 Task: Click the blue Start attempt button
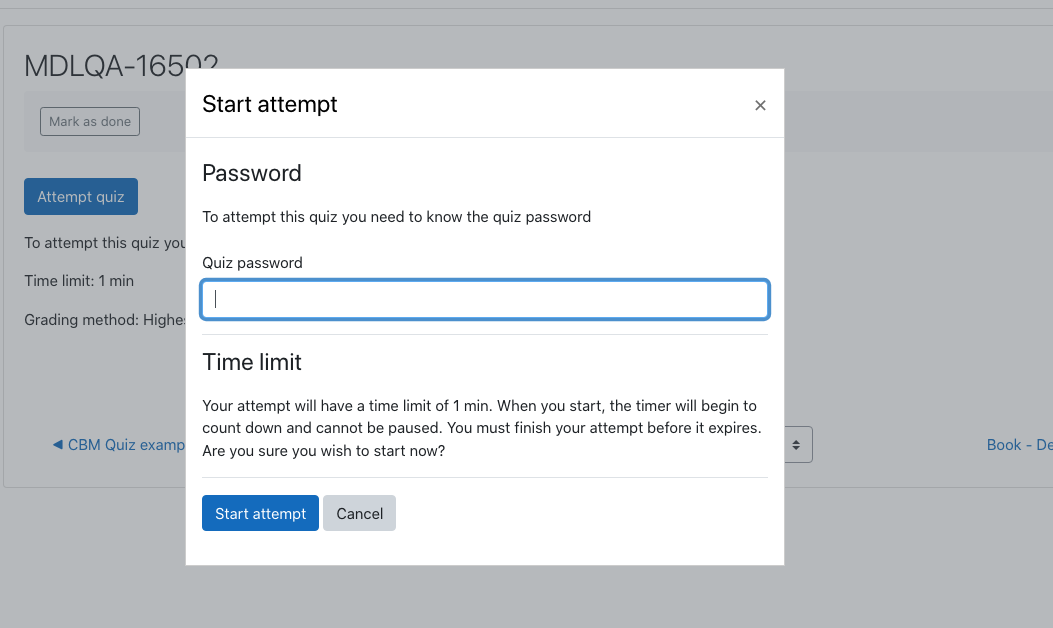(x=261, y=513)
